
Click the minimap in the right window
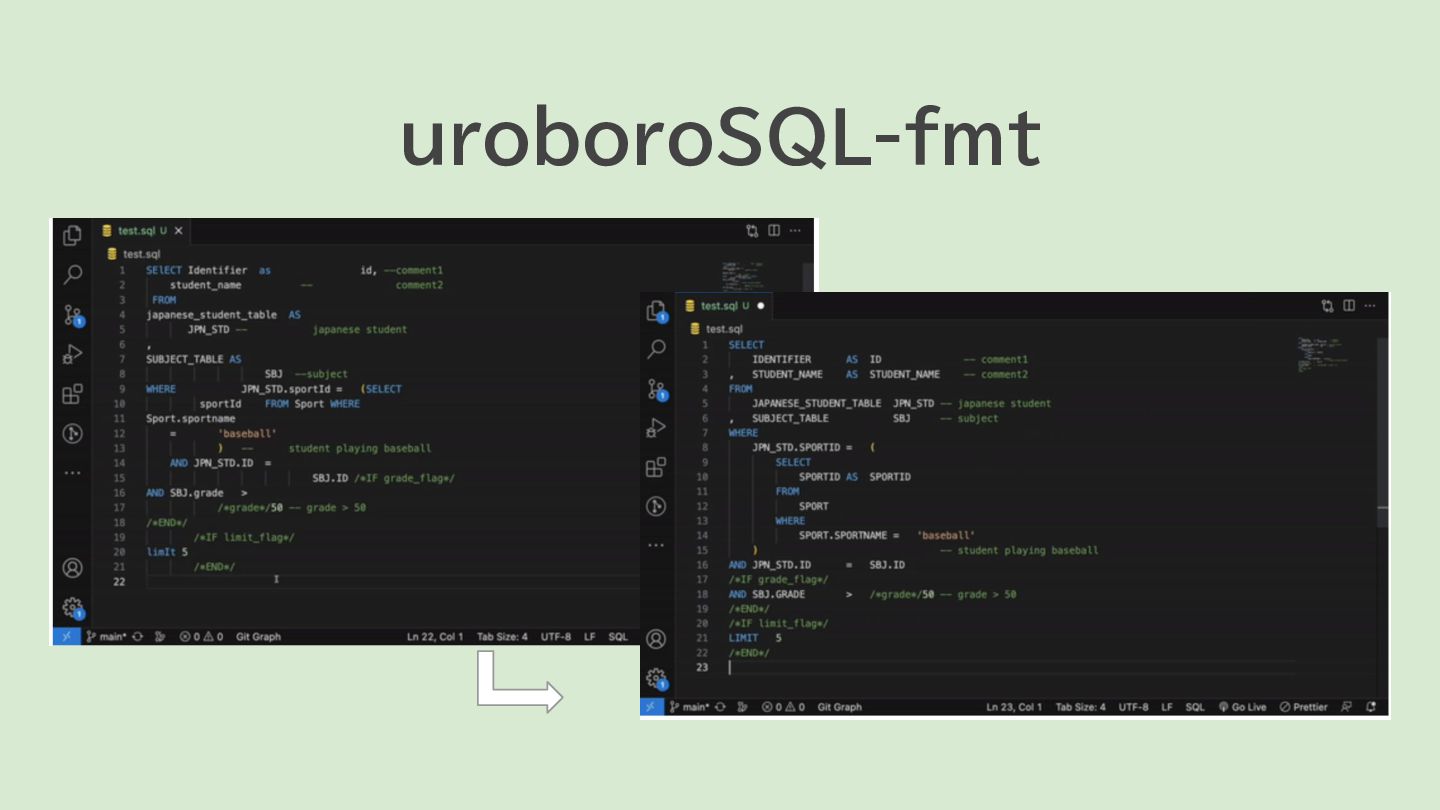[1323, 354]
